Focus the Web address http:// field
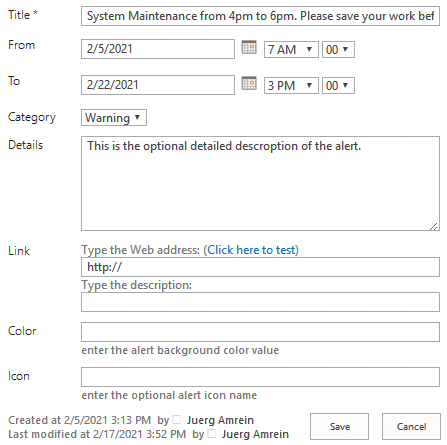 pyautogui.click(x=260, y=267)
